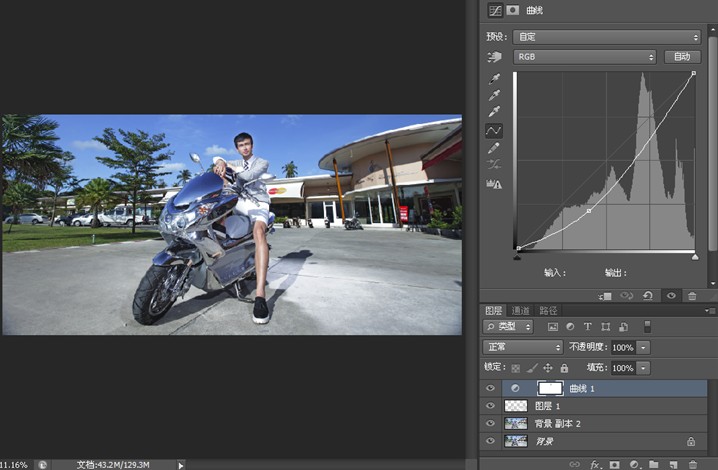Click the link layers icon
The height and width of the screenshot is (470, 718).
tap(574, 464)
